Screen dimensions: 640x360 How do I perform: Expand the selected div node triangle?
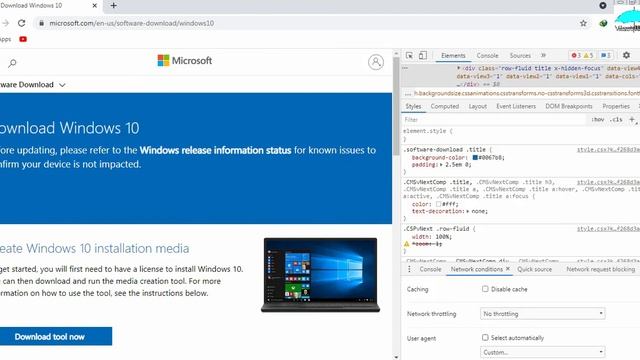[459, 68]
